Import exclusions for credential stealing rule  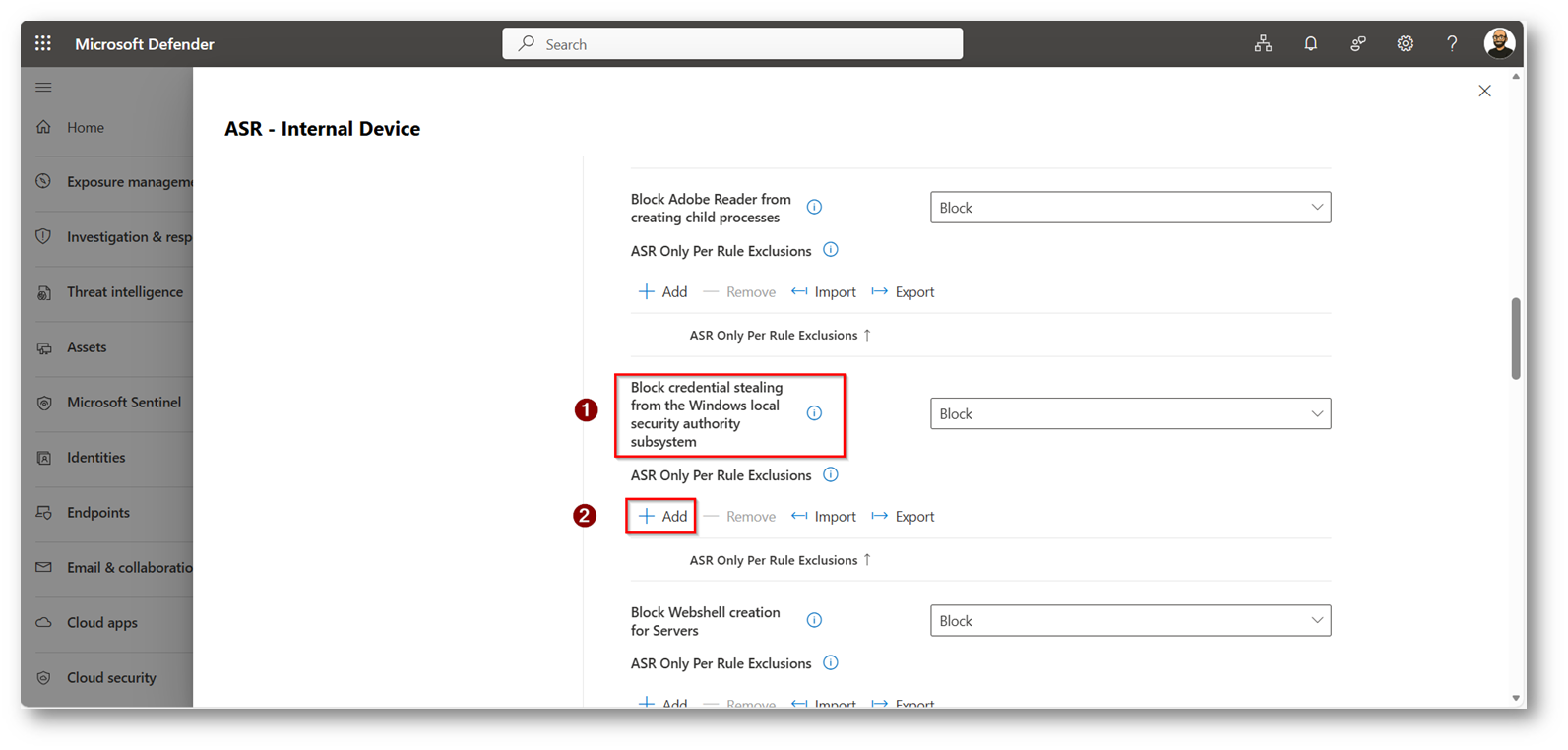tap(824, 517)
